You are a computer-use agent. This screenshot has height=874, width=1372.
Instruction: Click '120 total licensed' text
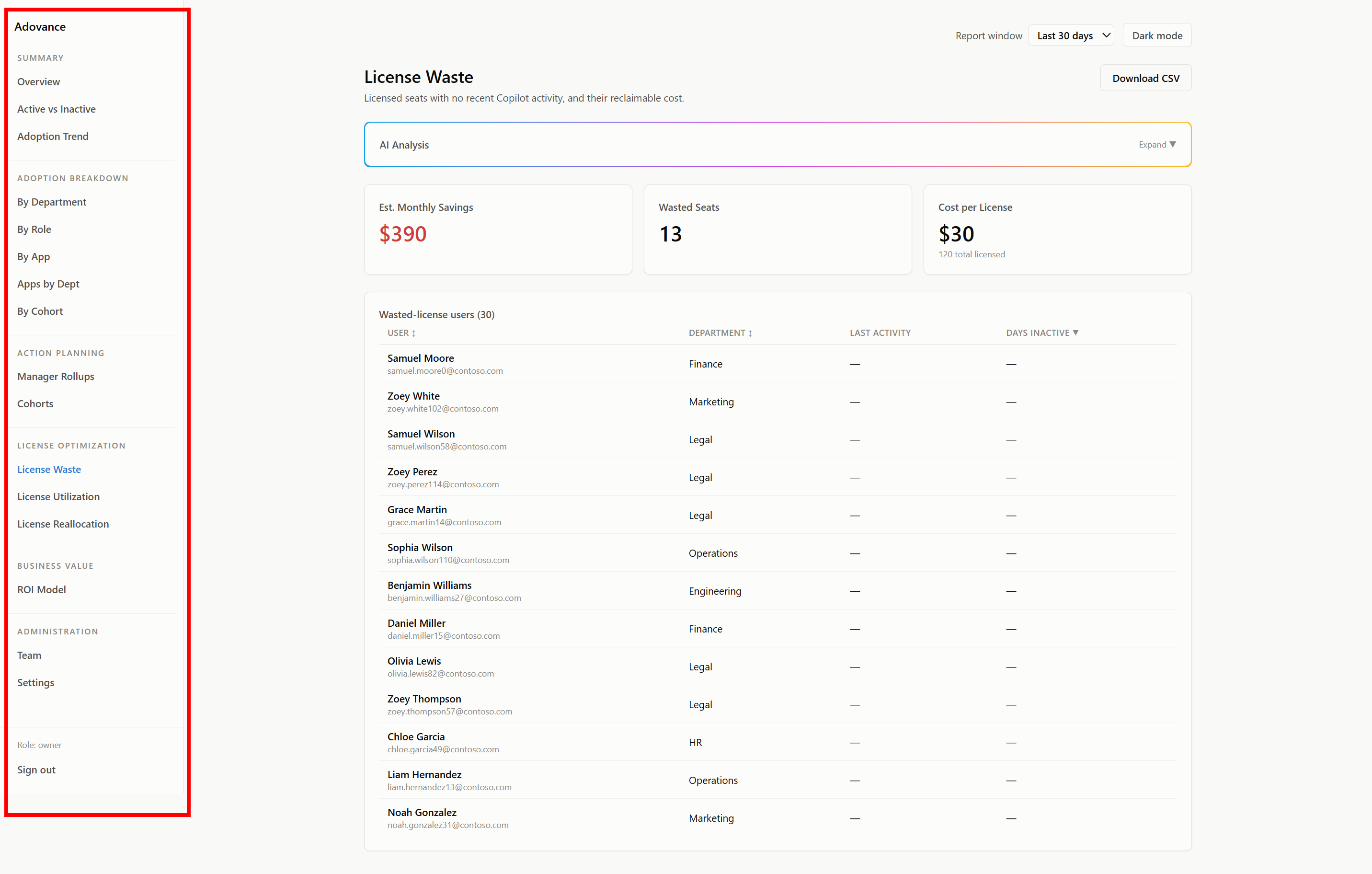[x=972, y=254]
